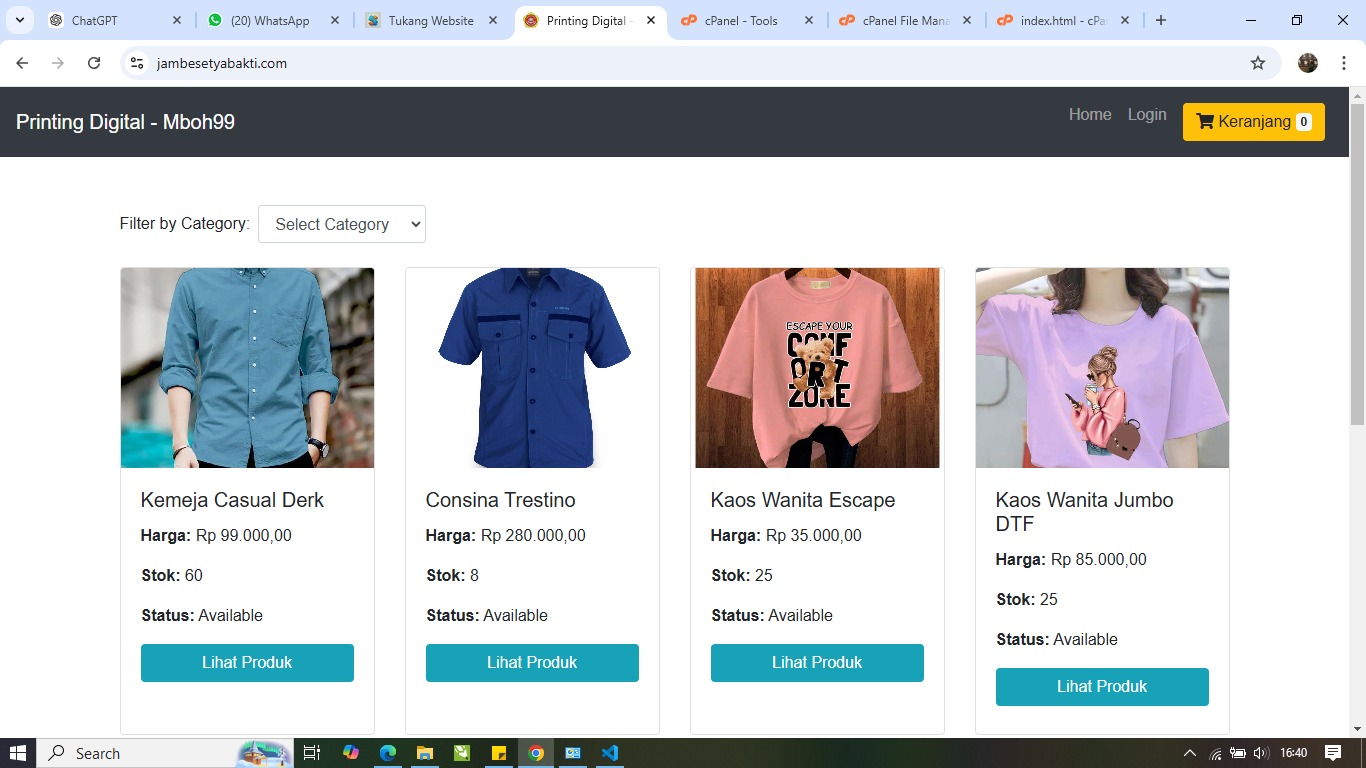Image resolution: width=1366 pixels, height=768 pixels.
Task: Click the Chrome profile avatar icon
Action: pyautogui.click(x=1307, y=63)
